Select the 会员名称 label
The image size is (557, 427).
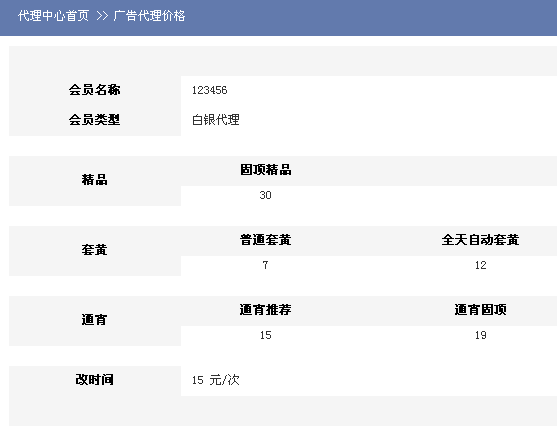pos(94,90)
